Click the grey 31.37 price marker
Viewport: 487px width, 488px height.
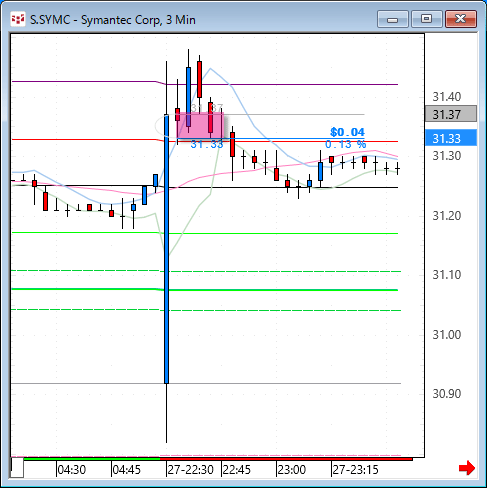click(451, 114)
